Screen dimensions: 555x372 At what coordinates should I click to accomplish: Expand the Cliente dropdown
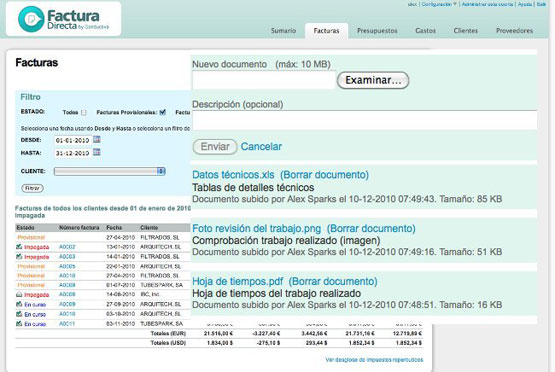(110, 171)
